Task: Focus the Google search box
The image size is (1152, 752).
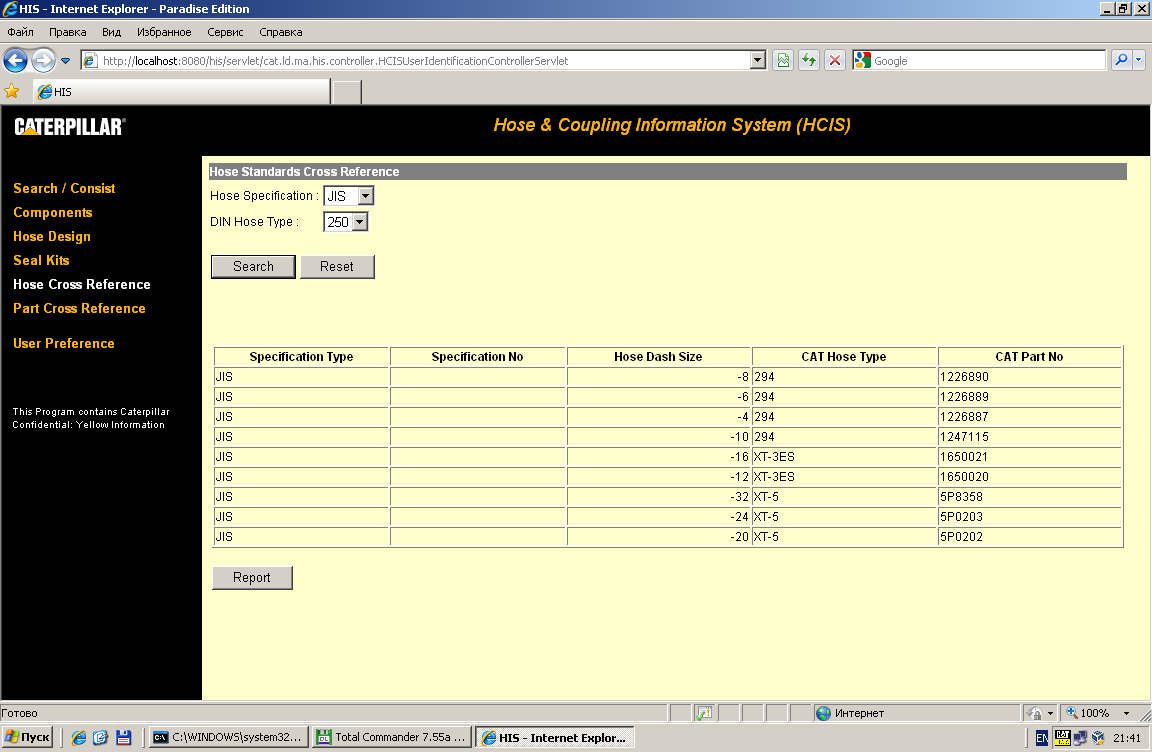Action: [987, 60]
